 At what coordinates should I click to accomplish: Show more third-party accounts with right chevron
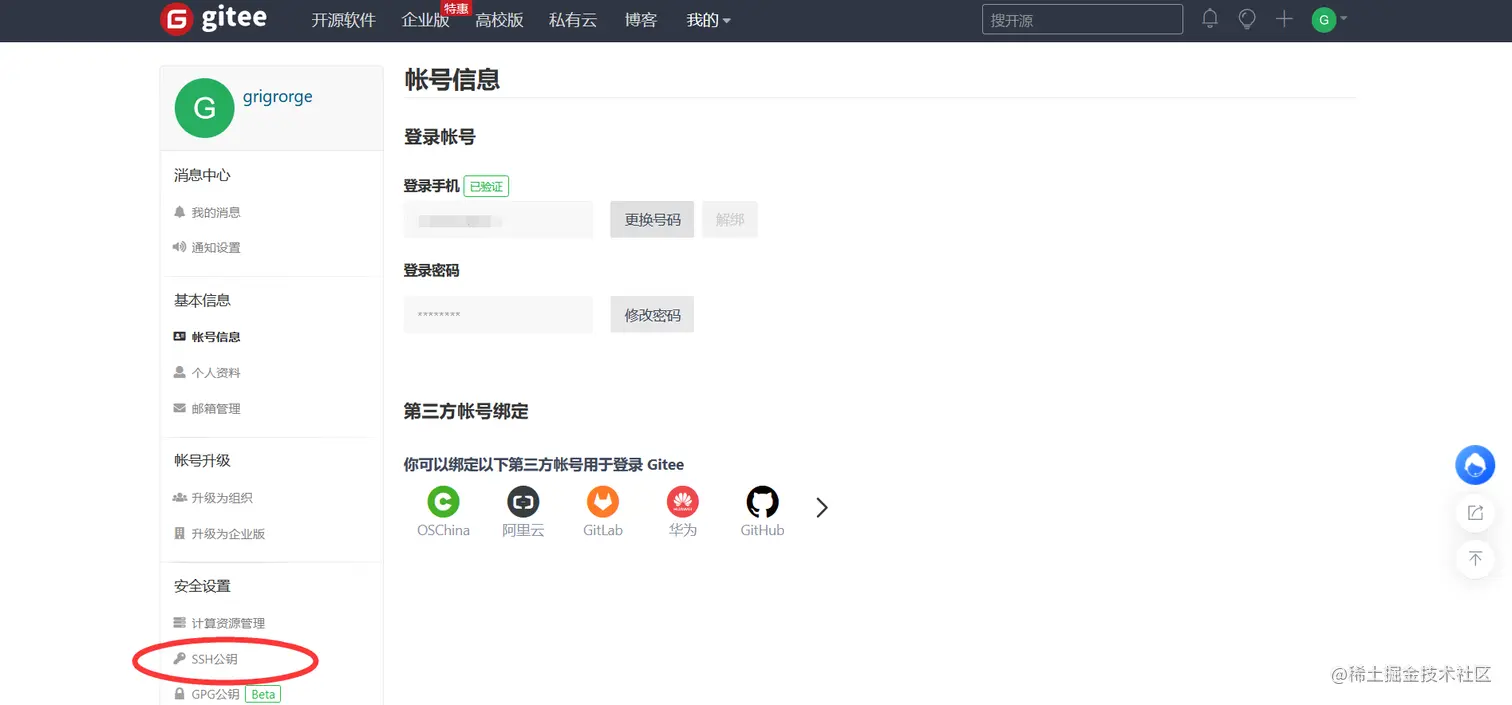822,508
